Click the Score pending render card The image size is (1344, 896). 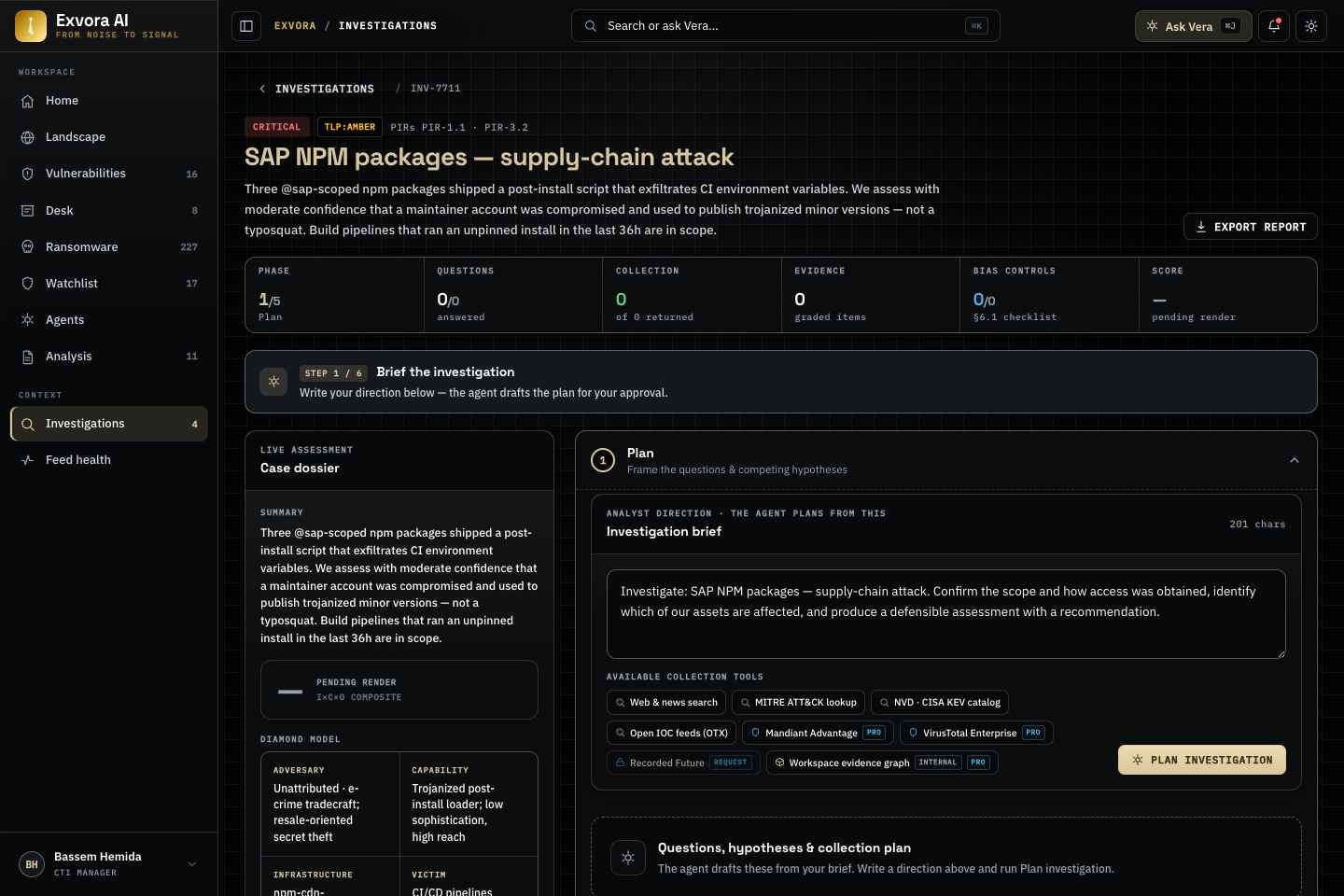1228,295
